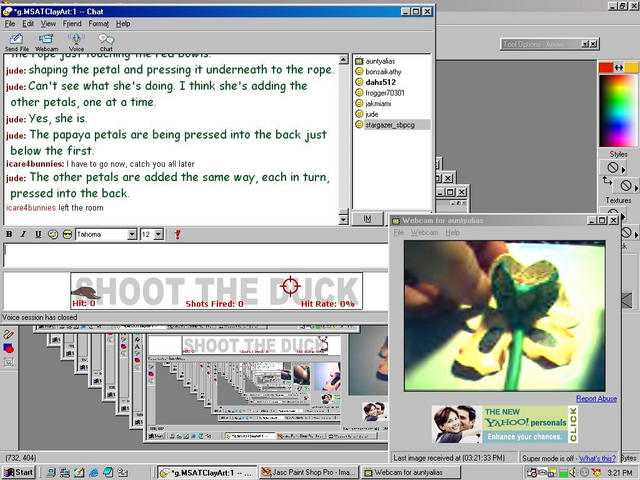This screenshot has width=640, height=480.
Task: Click in the chat message input box
Action: pyautogui.click(x=195, y=256)
